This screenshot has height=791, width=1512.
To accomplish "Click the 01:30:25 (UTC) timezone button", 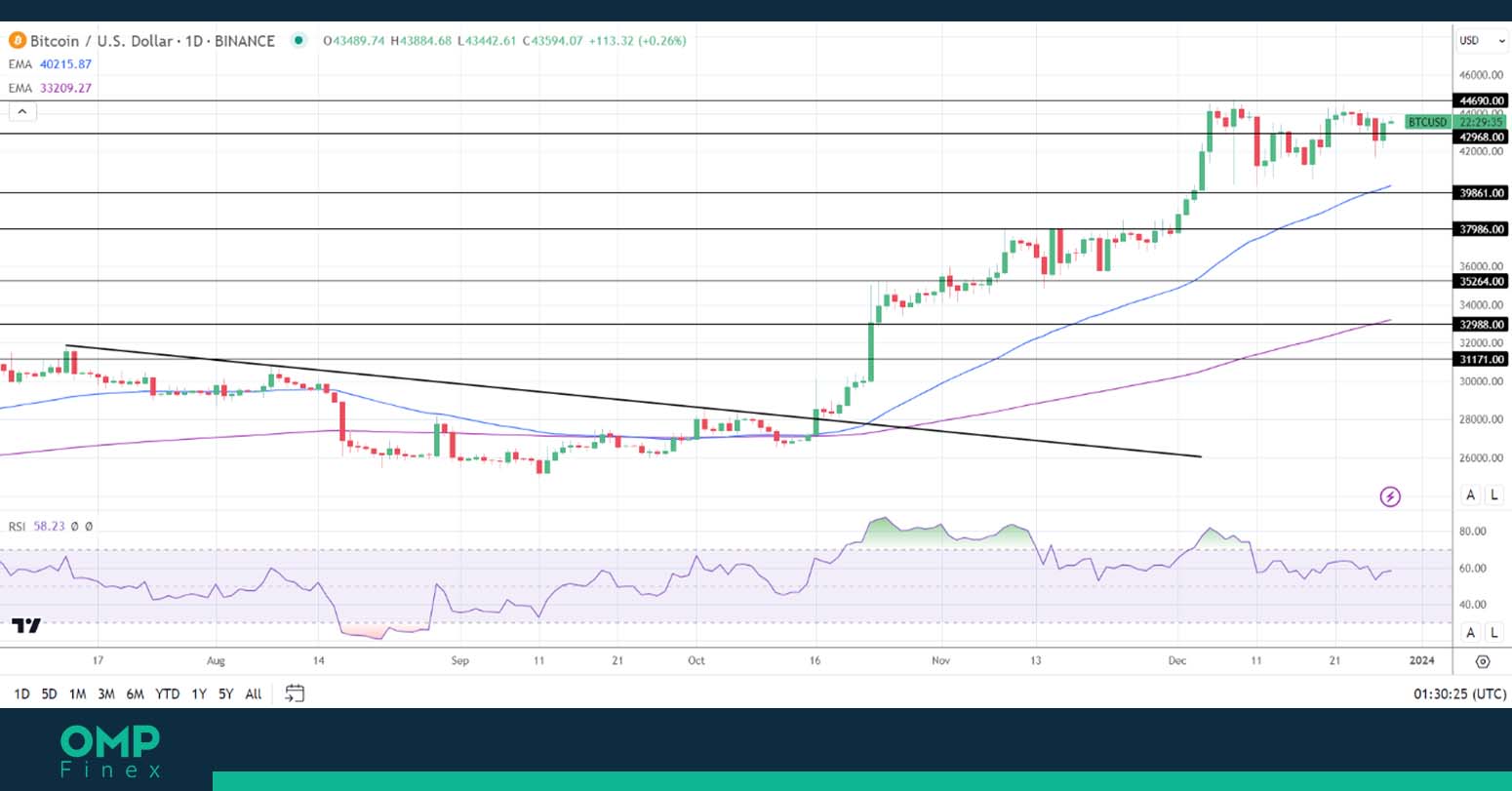I will click(x=1459, y=694).
